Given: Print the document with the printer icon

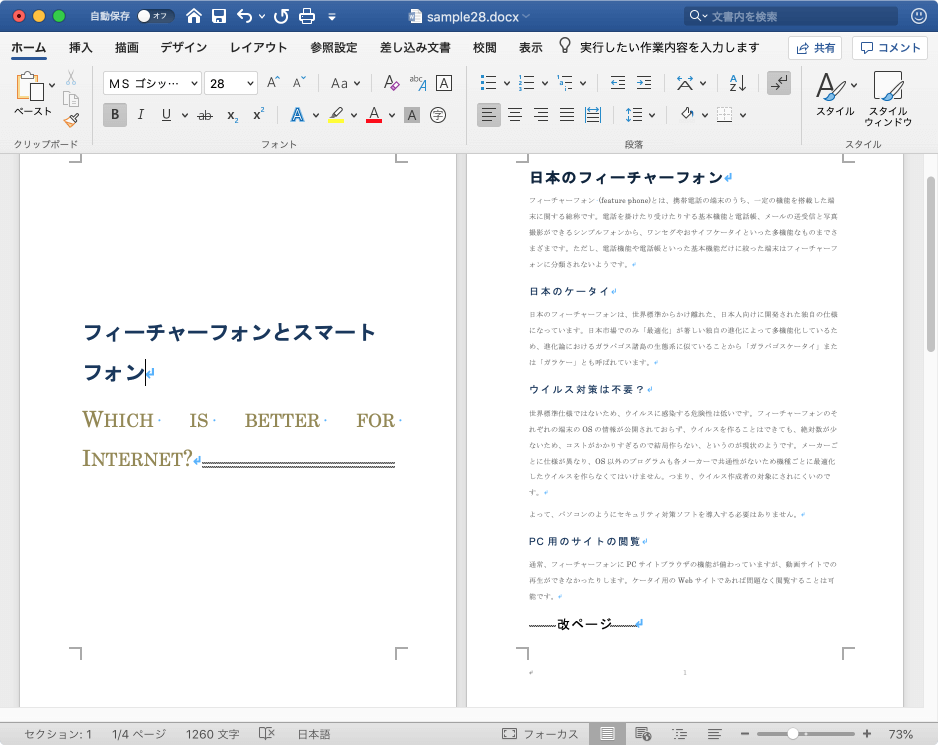Looking at the screenshot, I should (307, 16).
